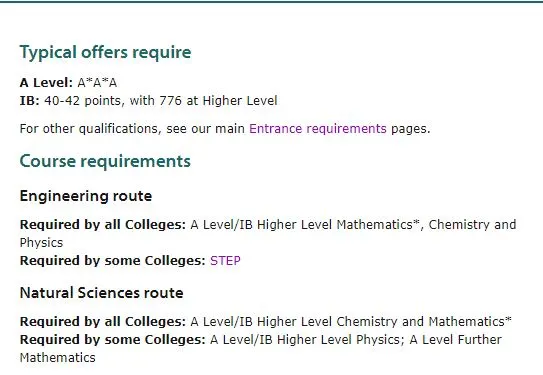Viewport: 543px width, 375px height.
Task: Click "776 at Higher Level" text
Action: click(218, 101)
